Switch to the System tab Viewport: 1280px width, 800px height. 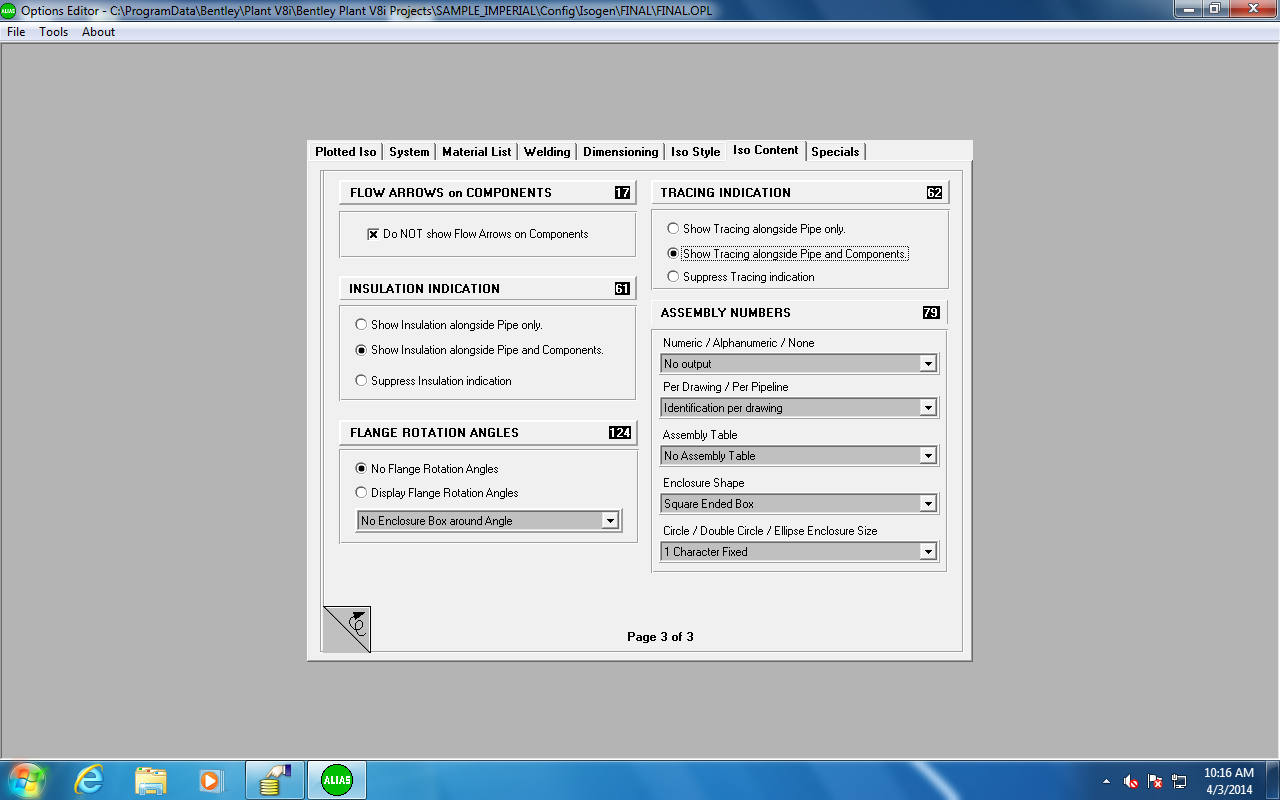(x=409, y=152)
